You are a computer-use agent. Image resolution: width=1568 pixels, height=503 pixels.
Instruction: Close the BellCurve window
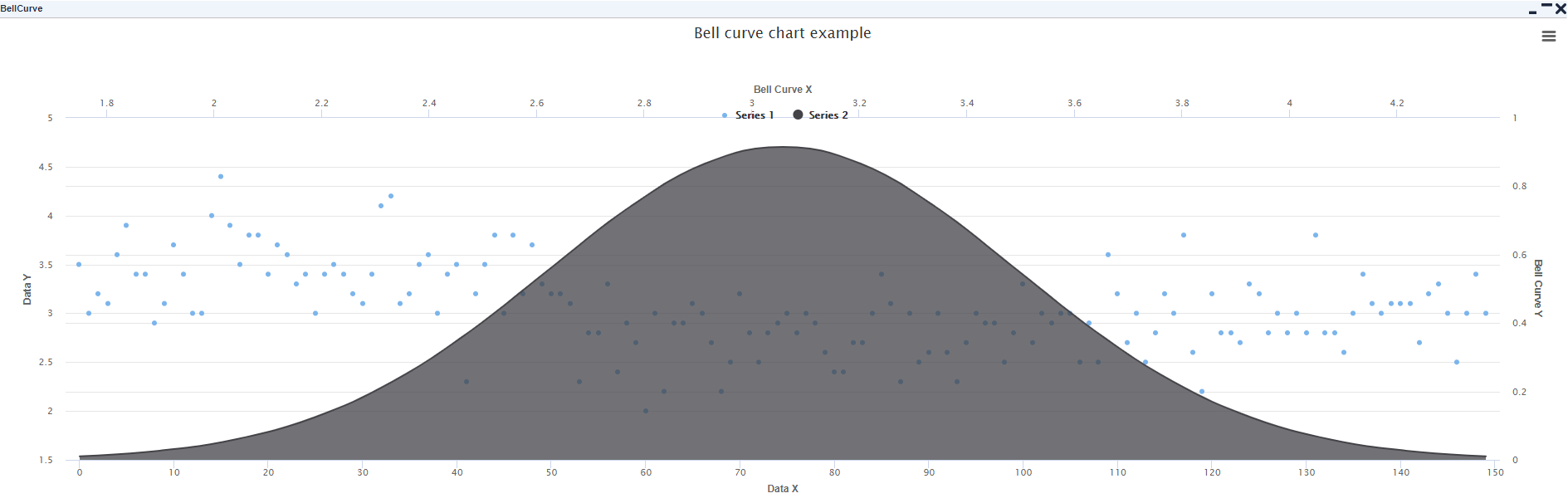(x=1561, y=9)
